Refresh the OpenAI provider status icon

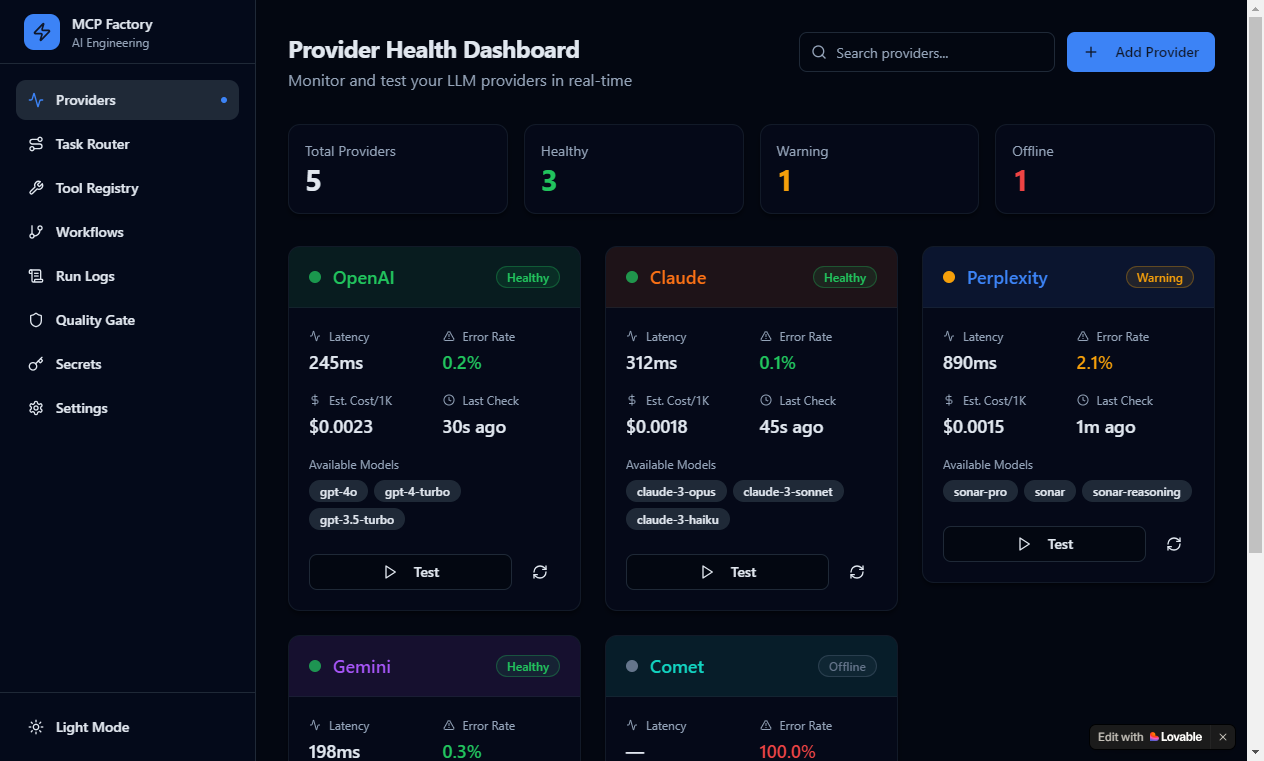(540, 572)
